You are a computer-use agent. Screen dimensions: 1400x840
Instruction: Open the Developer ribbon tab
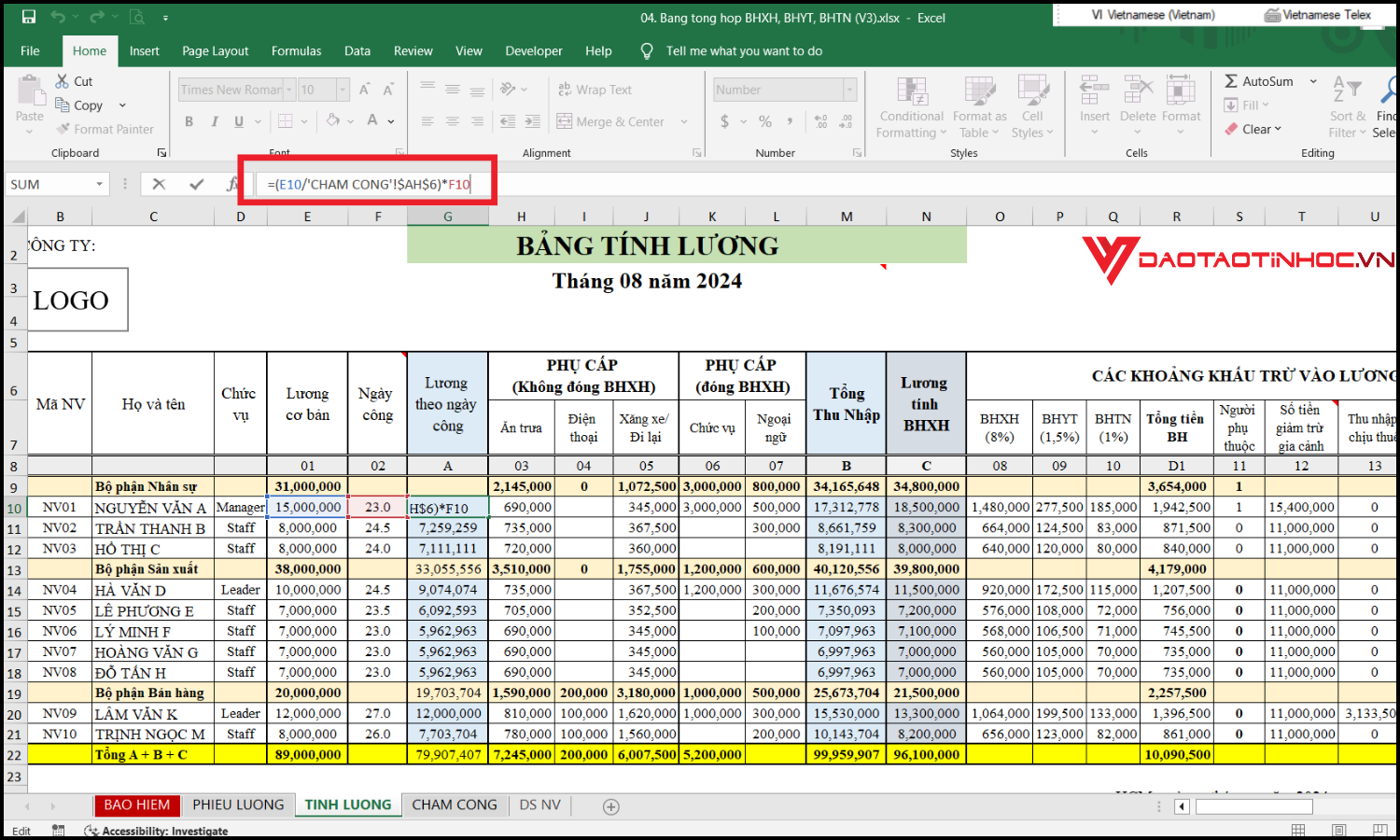[x=534, y=51]
